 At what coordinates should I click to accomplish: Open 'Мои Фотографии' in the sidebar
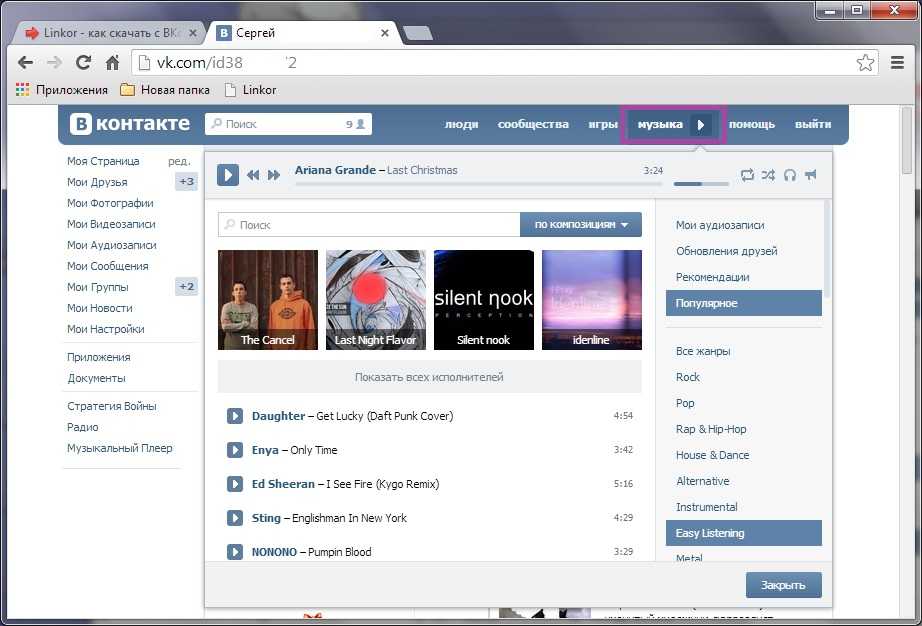coord(111,203)
